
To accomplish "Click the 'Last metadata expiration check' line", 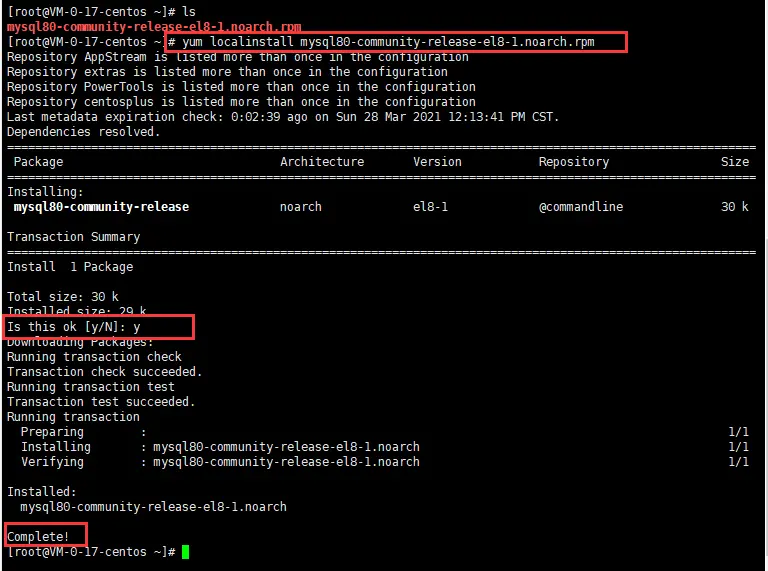I will (283, 117).
